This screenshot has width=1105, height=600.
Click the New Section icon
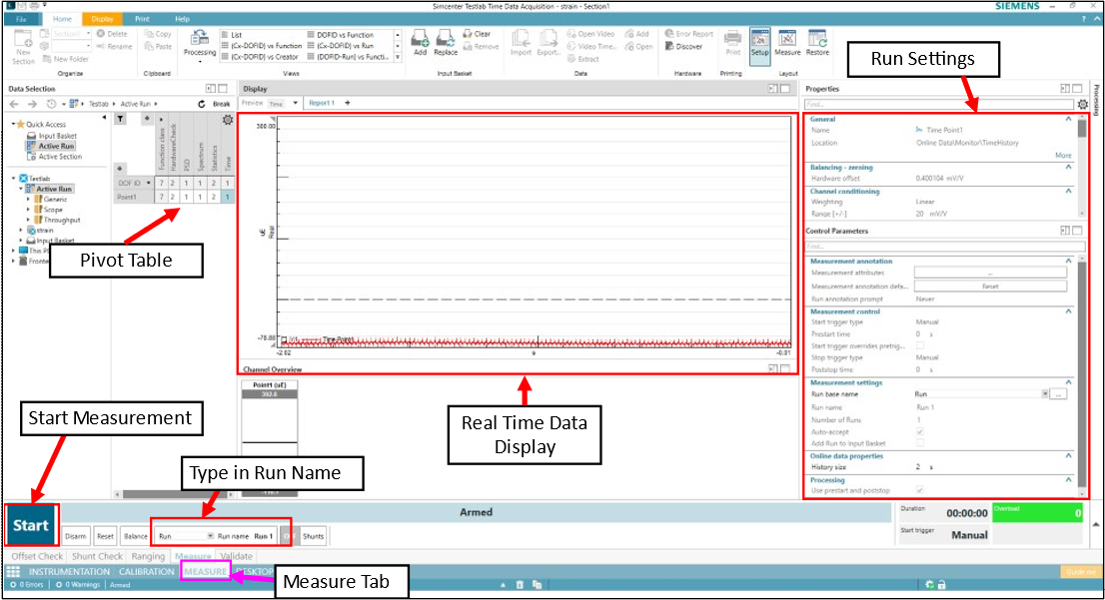(x=23, y=40)
